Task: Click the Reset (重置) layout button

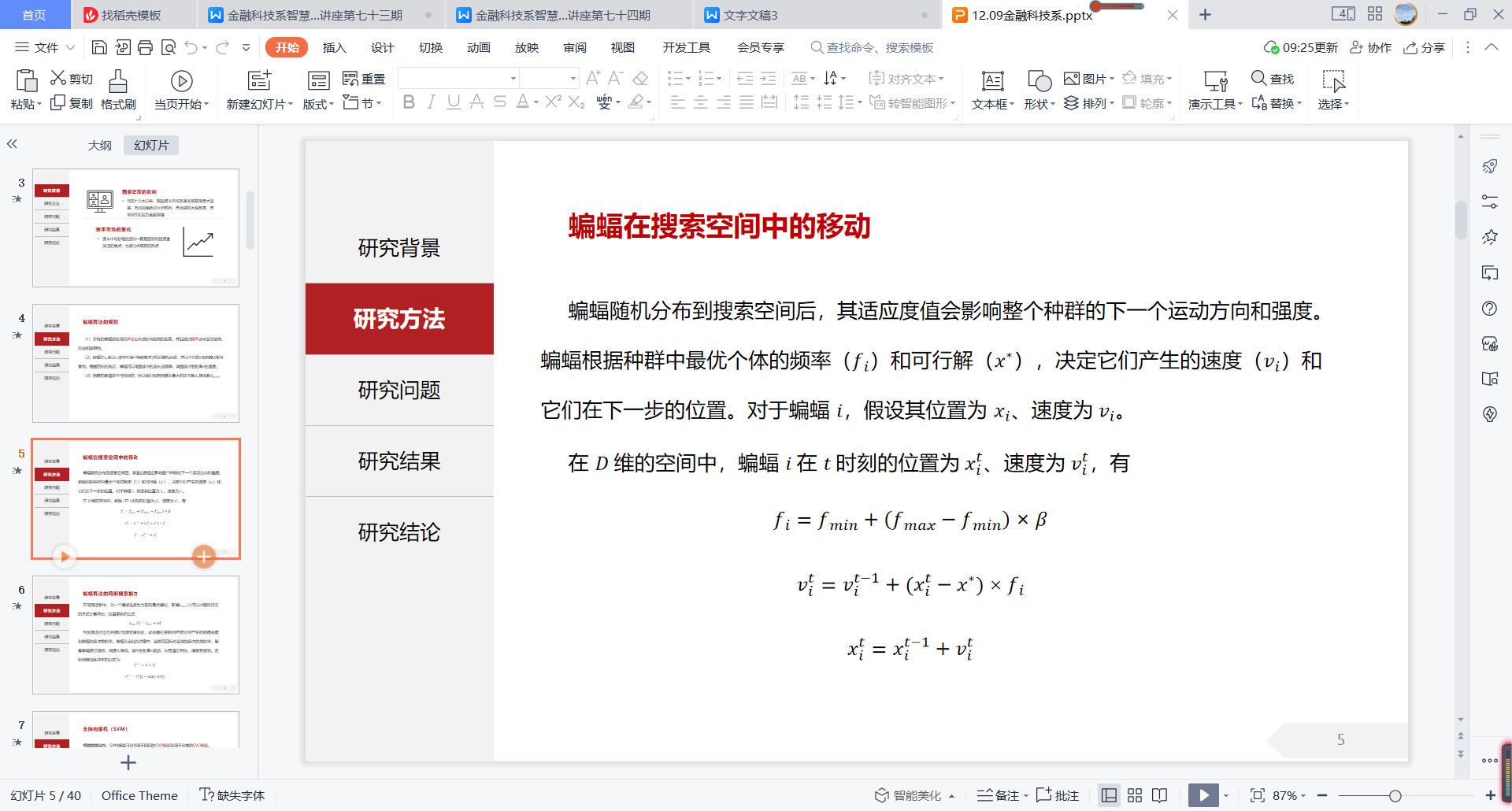Action: tap(364, 79)
